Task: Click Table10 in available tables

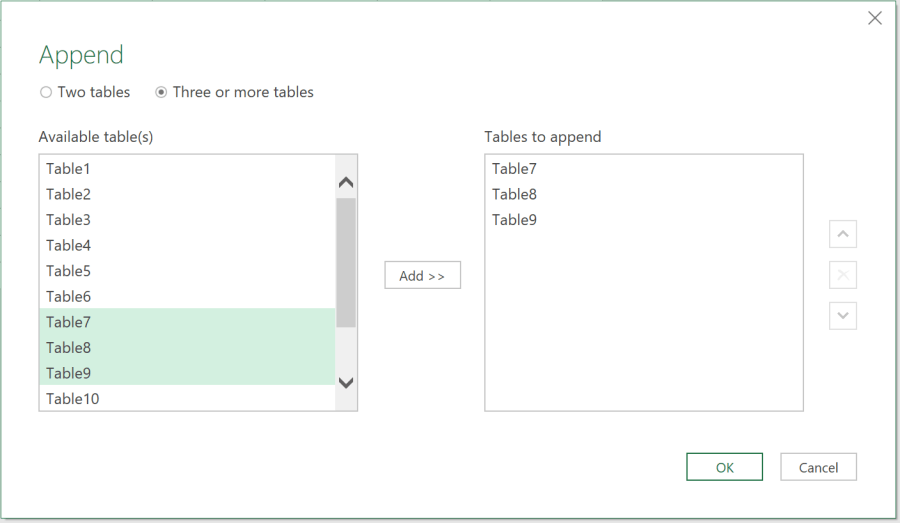Action: point(73,399)
